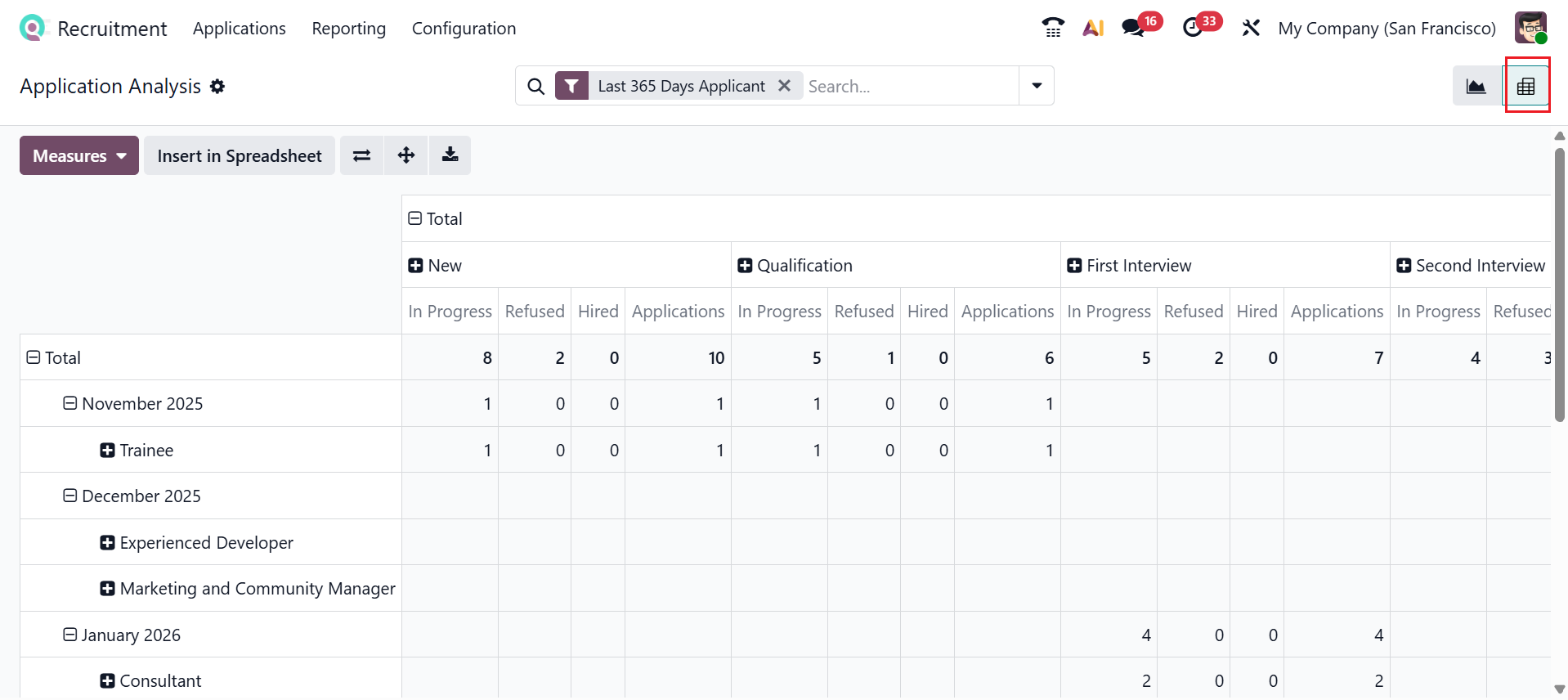Open activities clock icon
The height and width of the screenshot is (700, 1568).
(x=1193, y=28)
